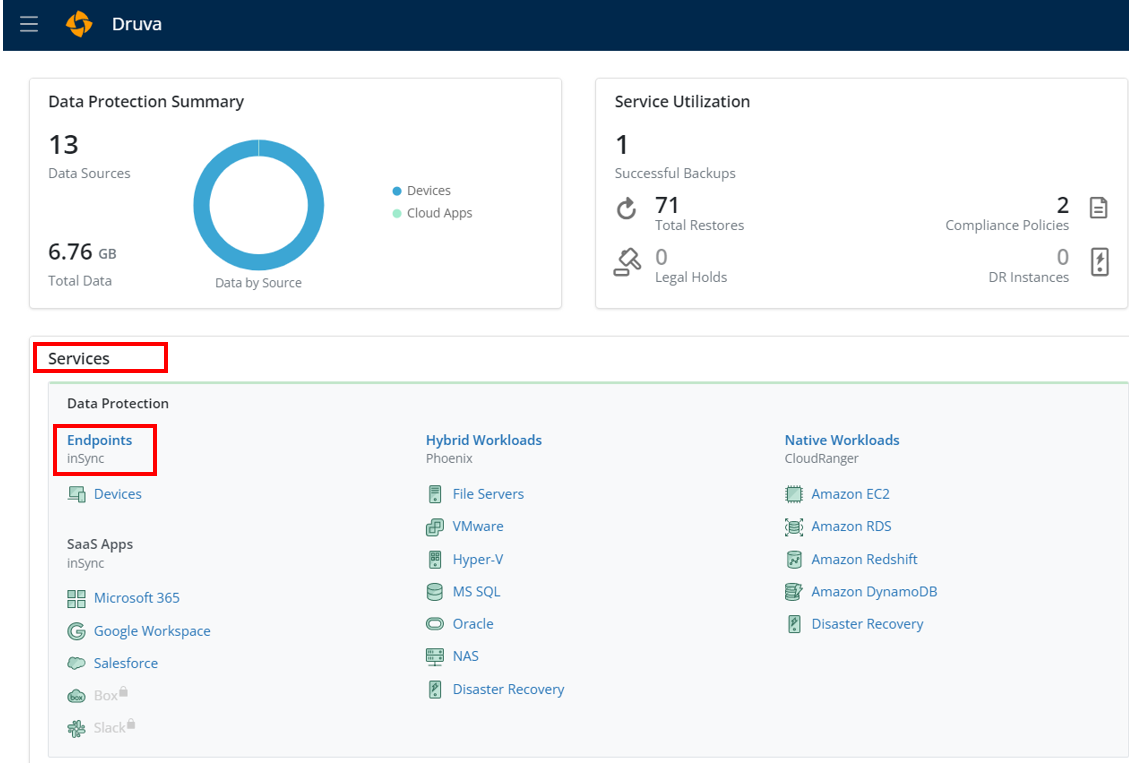Click the Microsoft 365 grid icon
This screenshot has width=1129, height=764.
point(76,598)
